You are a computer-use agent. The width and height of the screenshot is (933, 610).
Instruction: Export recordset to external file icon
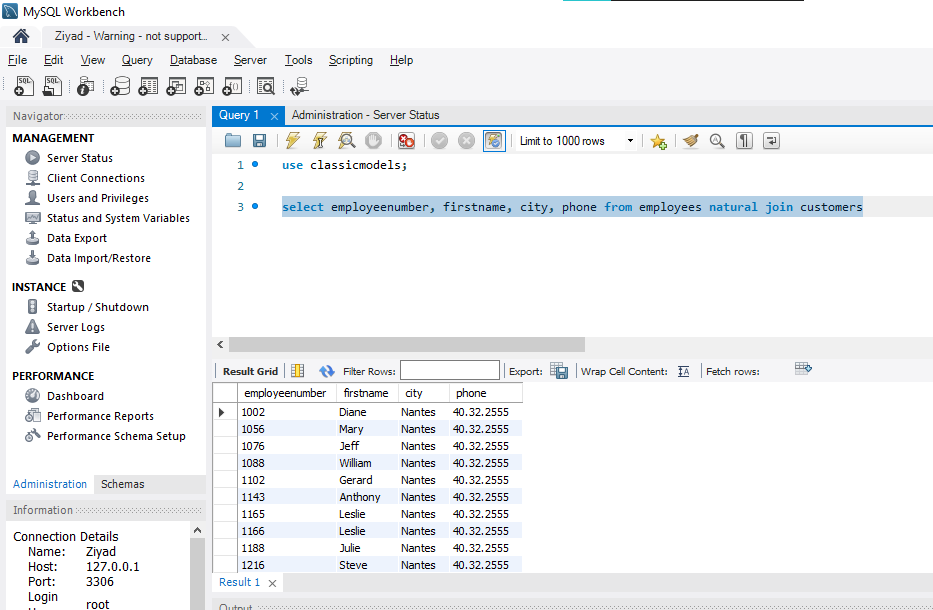[559, 371]
